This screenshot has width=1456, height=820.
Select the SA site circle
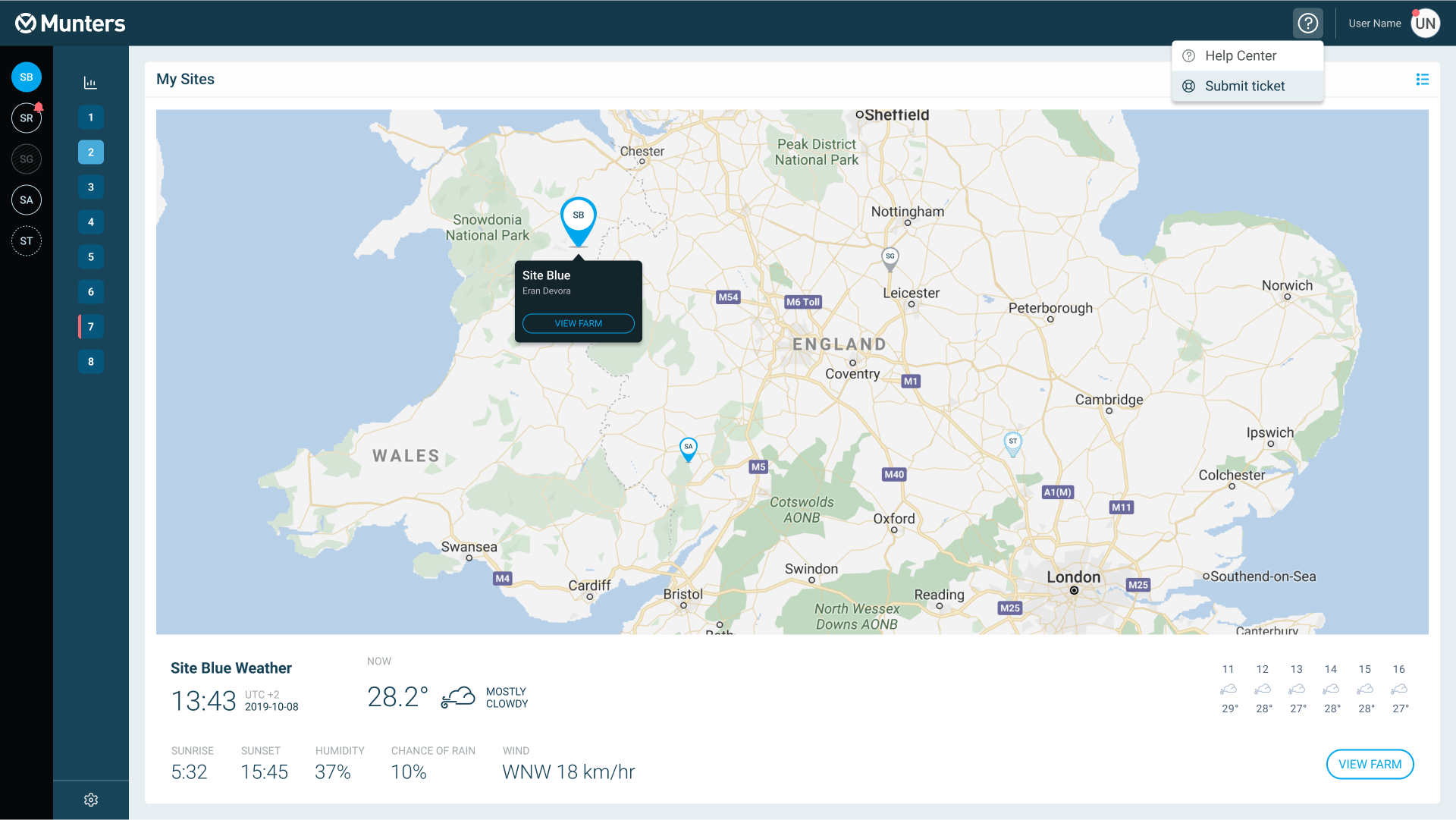(x=27, y=200)
